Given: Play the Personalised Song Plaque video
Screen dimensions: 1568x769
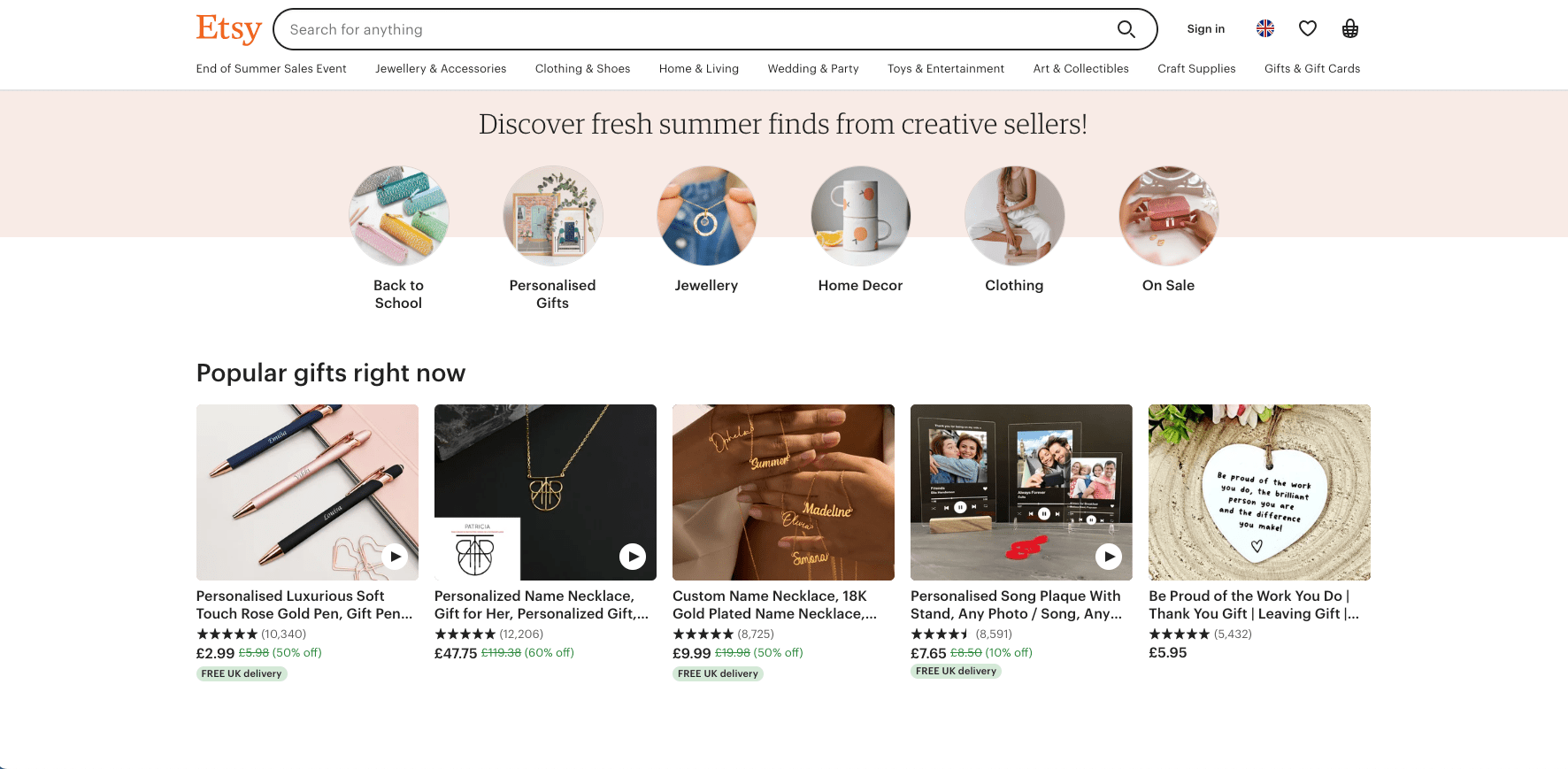Looking at the screenshot, I should (1108, 557).
